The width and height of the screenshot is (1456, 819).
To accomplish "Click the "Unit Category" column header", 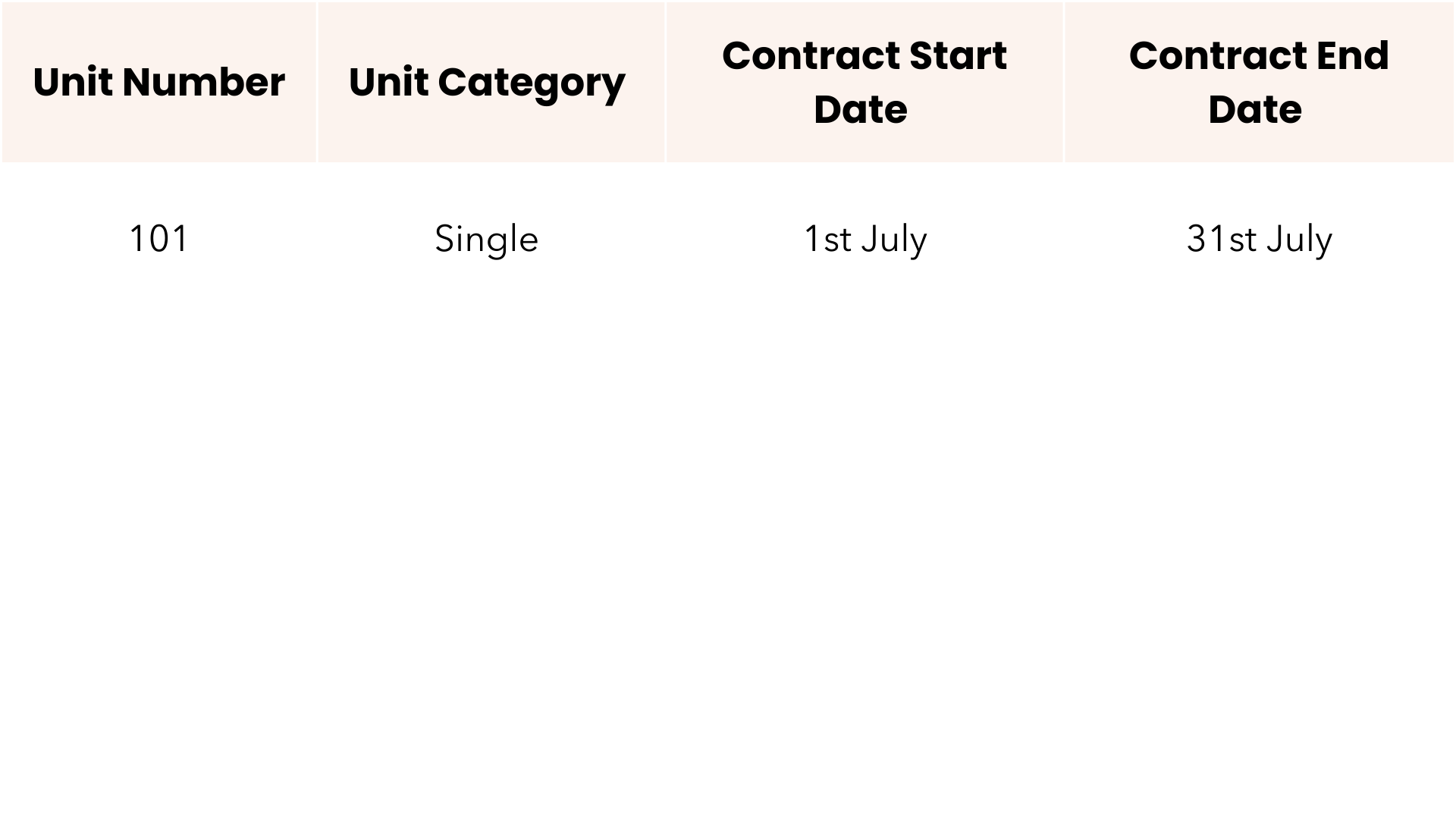I will point(487,82).
